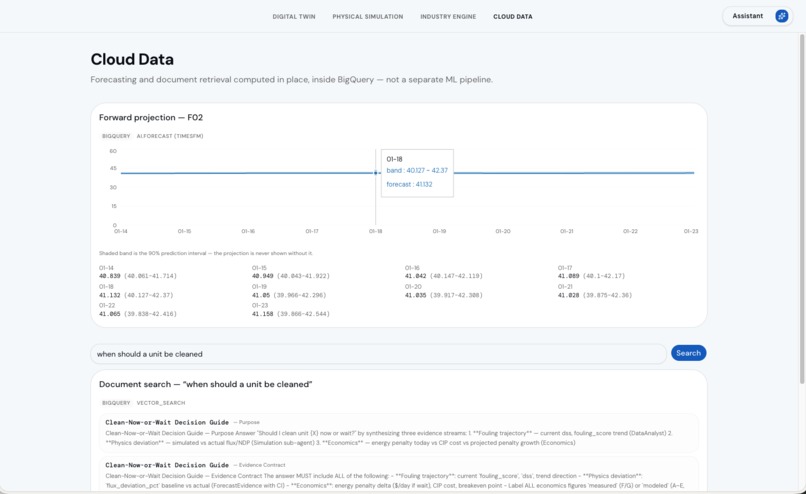
Task: Click the tooltip forecast : 41.132 line
Action: pyautogui.click(x=409, y=185)
